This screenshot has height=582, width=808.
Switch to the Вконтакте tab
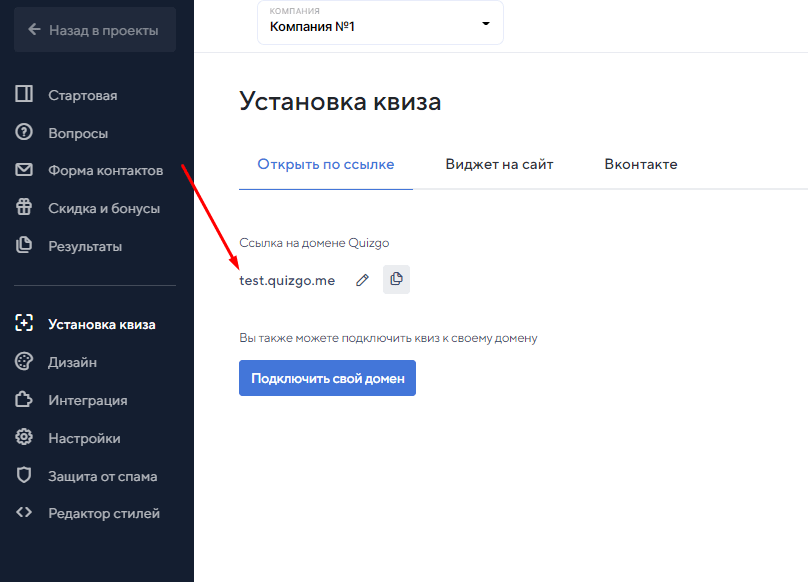point(640,164)
